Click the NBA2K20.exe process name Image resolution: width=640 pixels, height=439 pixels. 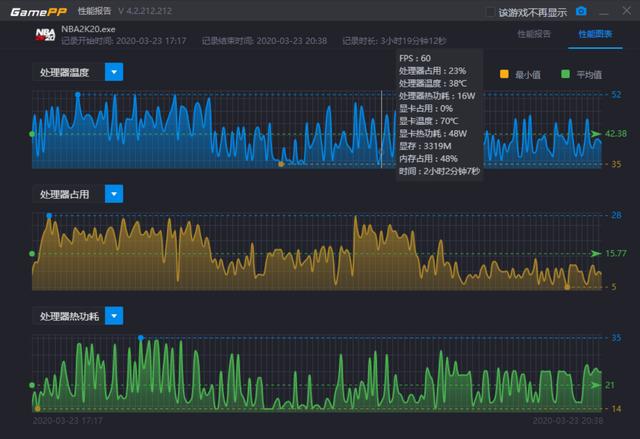[88, 29]
